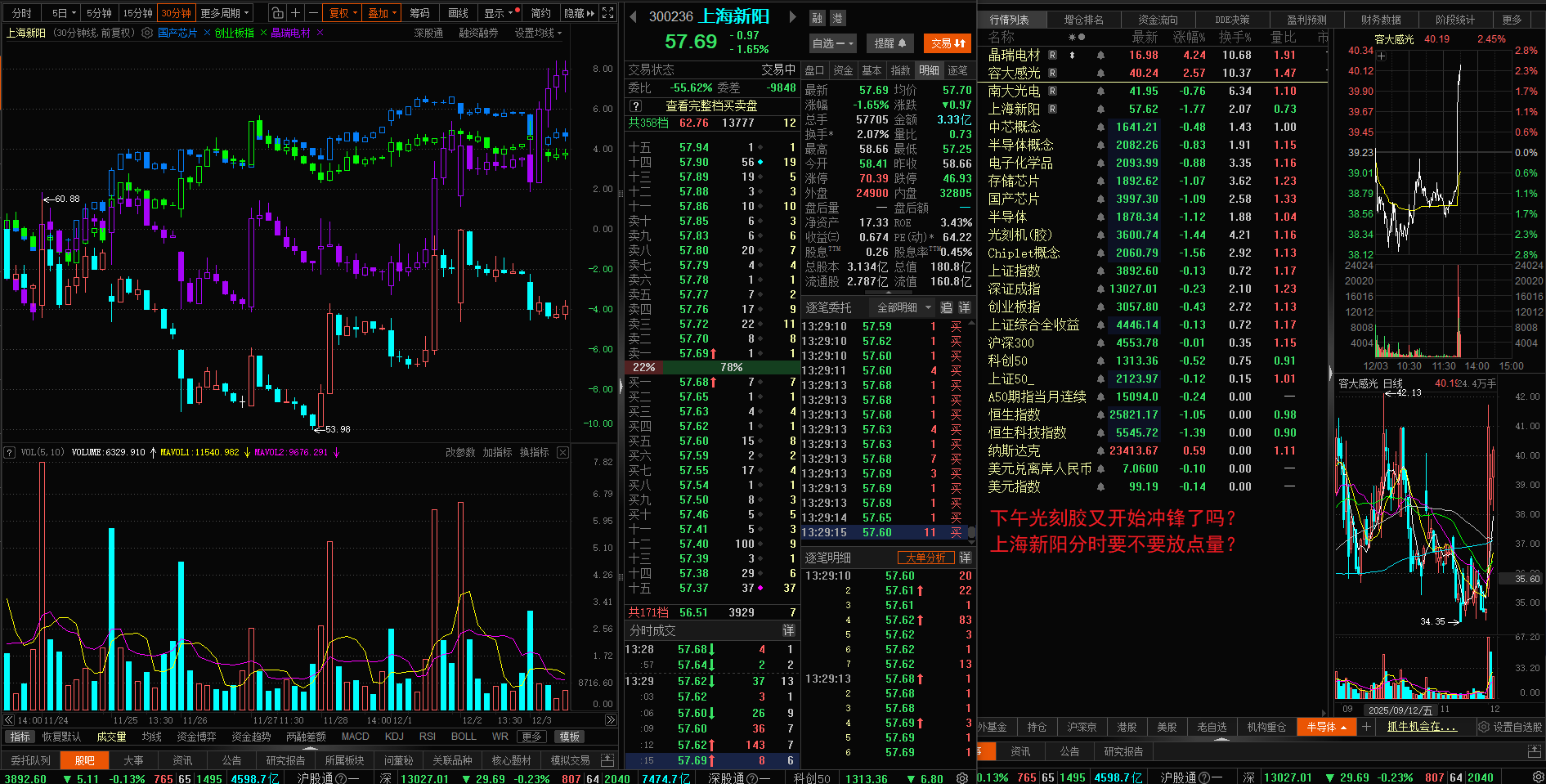Screen dimensions: 1546x784
Task: Close the VOL indicator sub-panel
Action: tap(562, 452)
